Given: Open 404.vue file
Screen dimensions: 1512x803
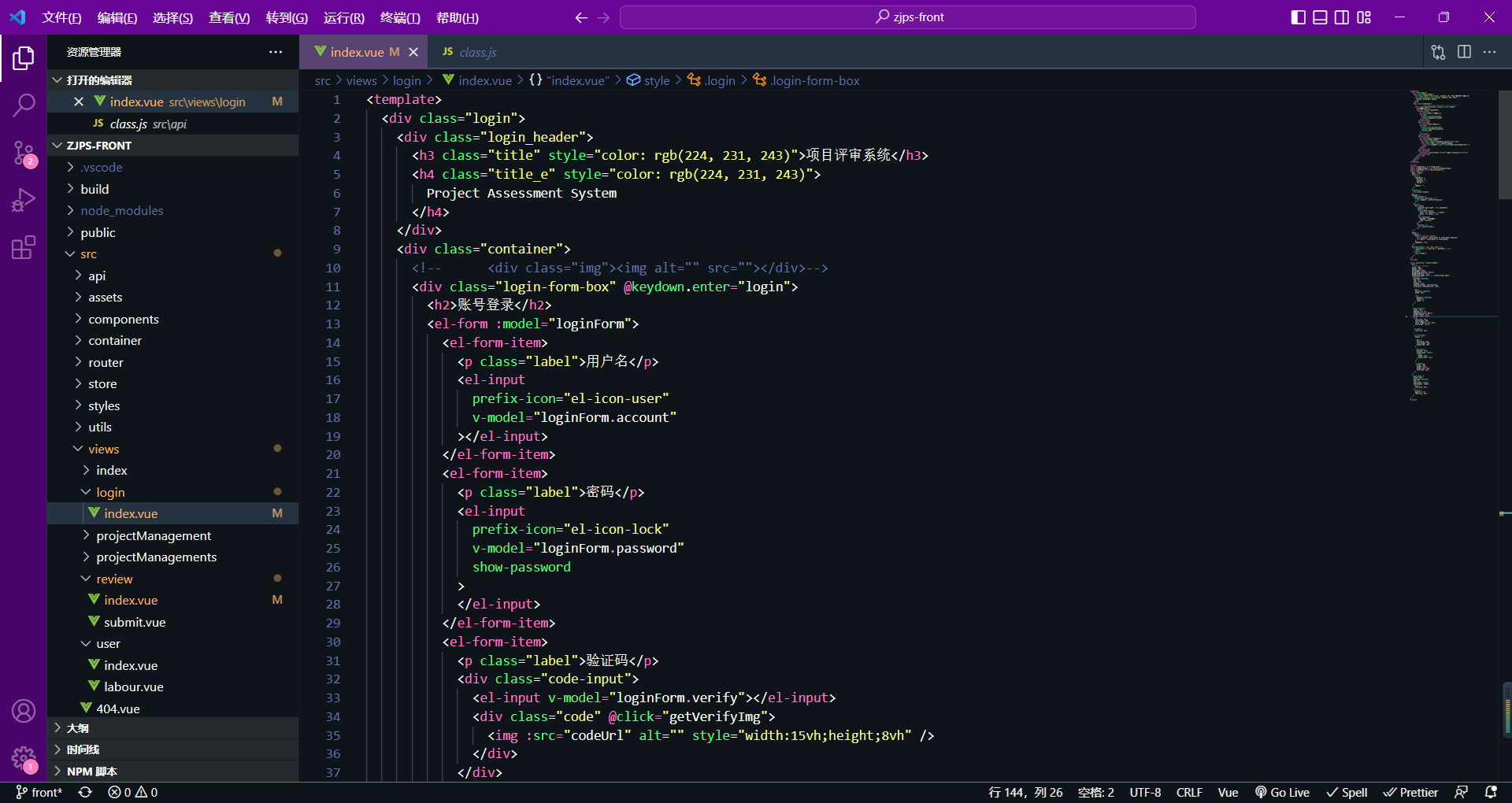Looking at the screenshot, I should coord(173,709).
